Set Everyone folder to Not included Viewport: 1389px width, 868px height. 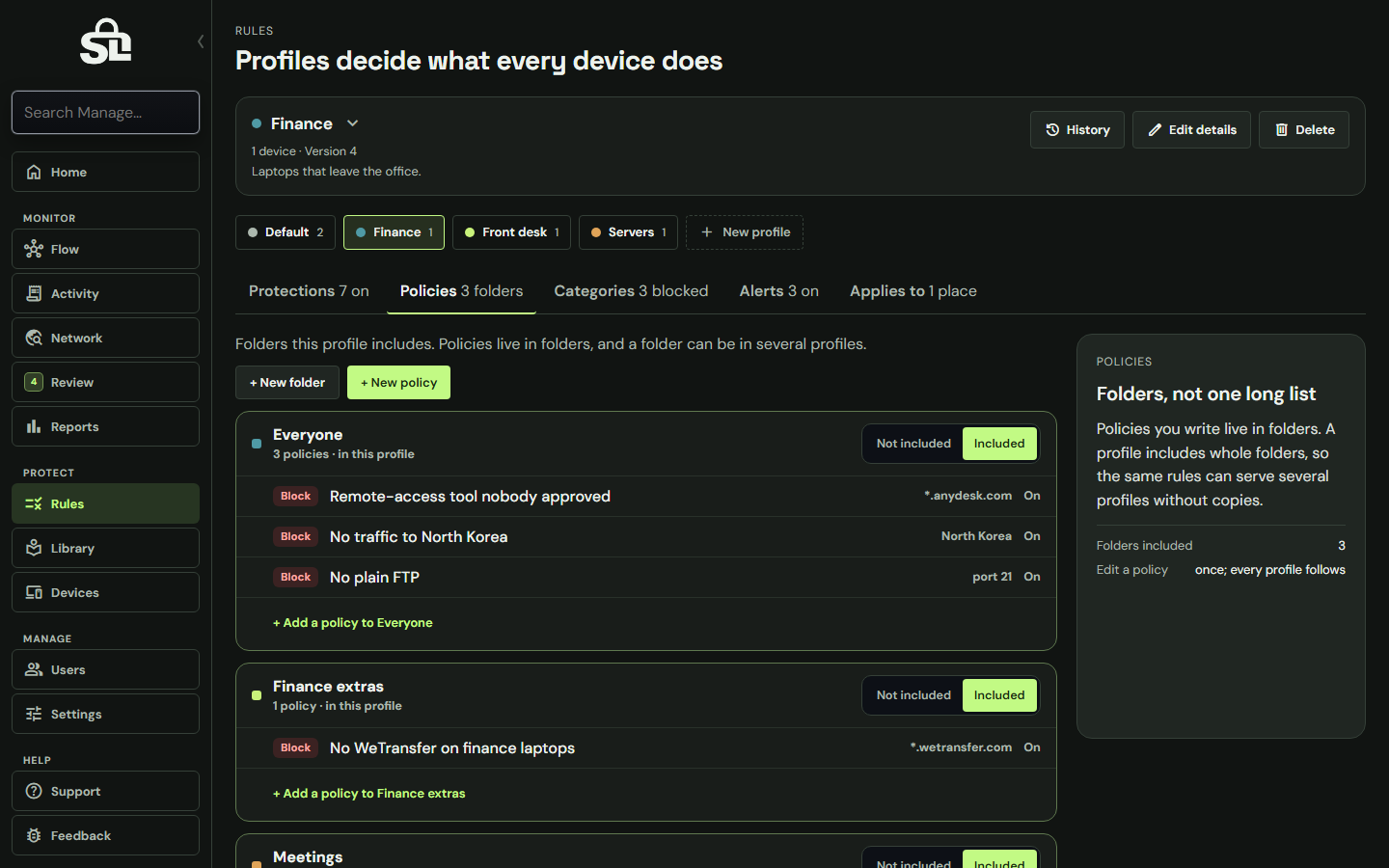tap(913, 444)
